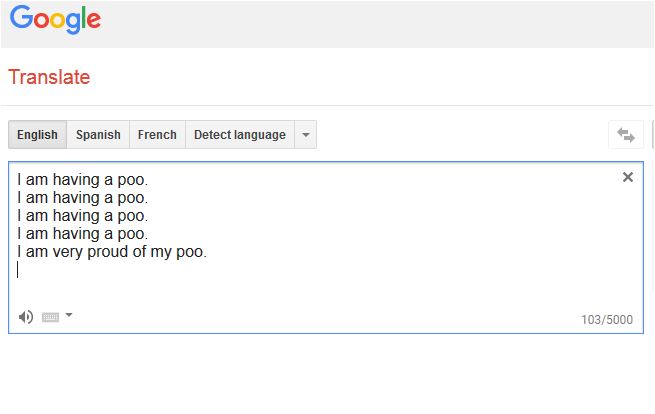Listen to the source text via speaker

(26, 317)
